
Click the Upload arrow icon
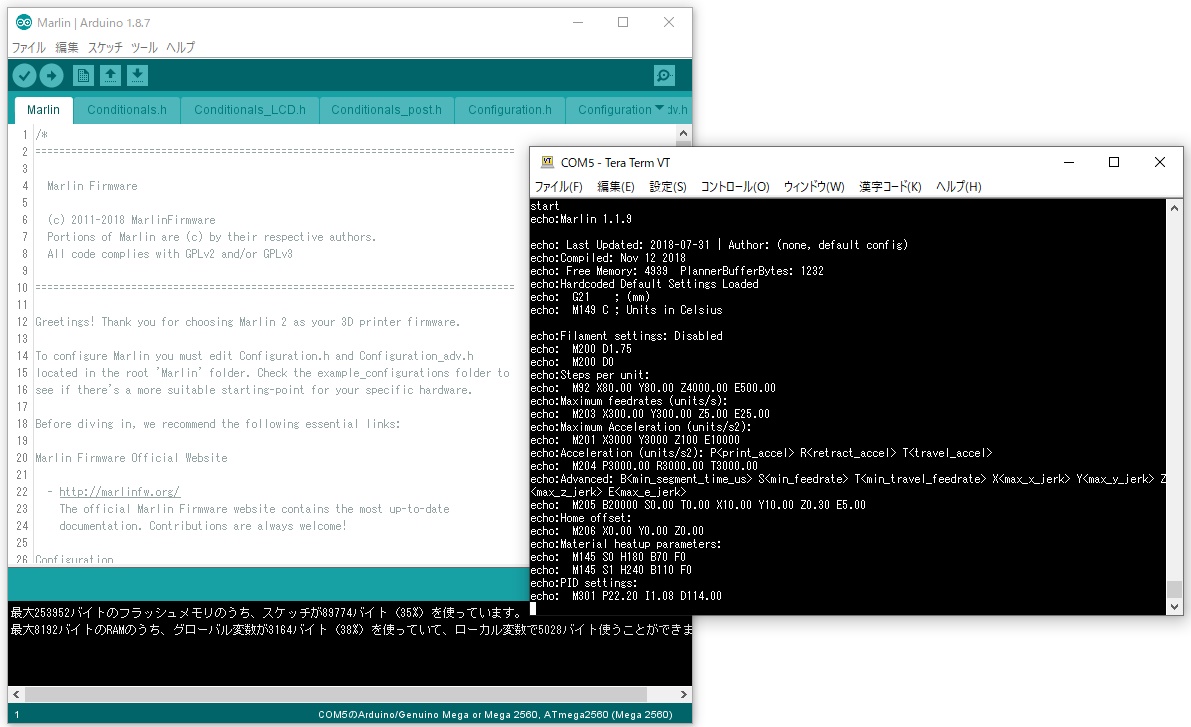pos(51,75)
